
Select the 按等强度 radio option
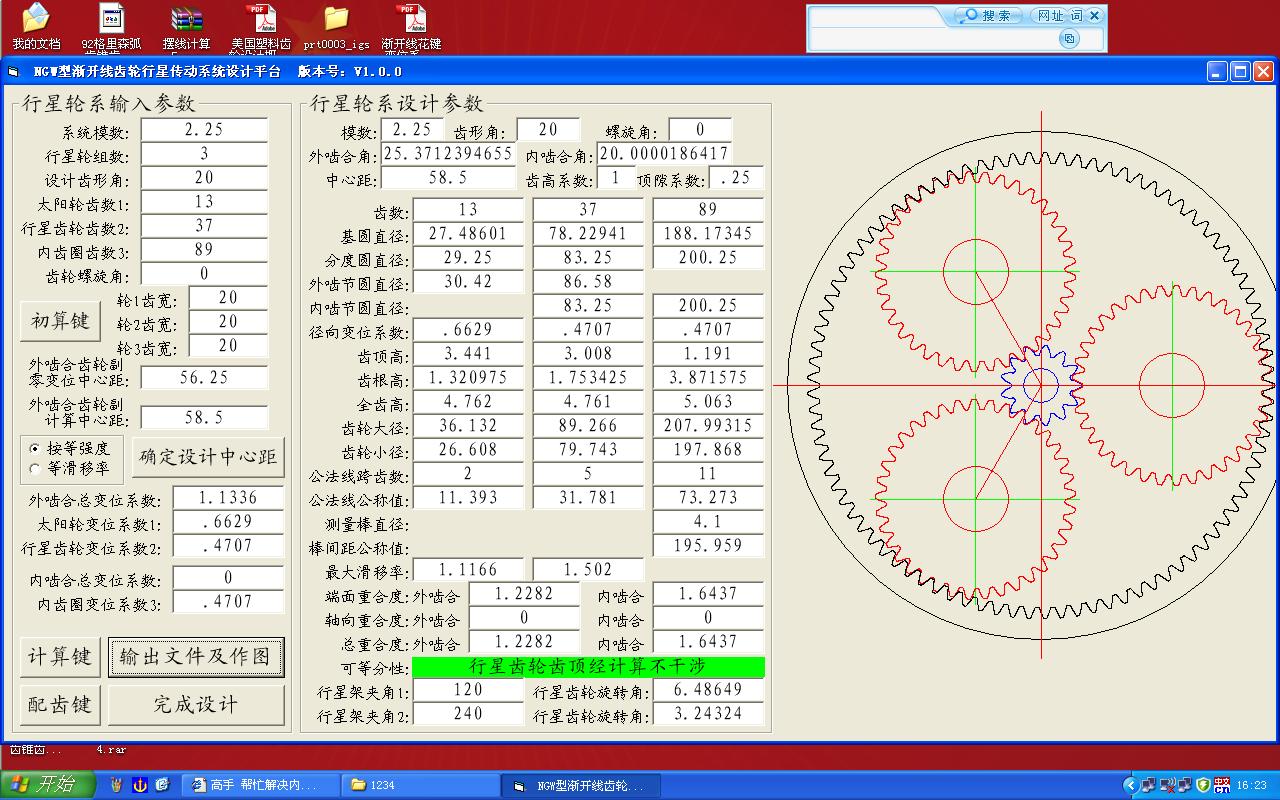[x=35, y=448]
